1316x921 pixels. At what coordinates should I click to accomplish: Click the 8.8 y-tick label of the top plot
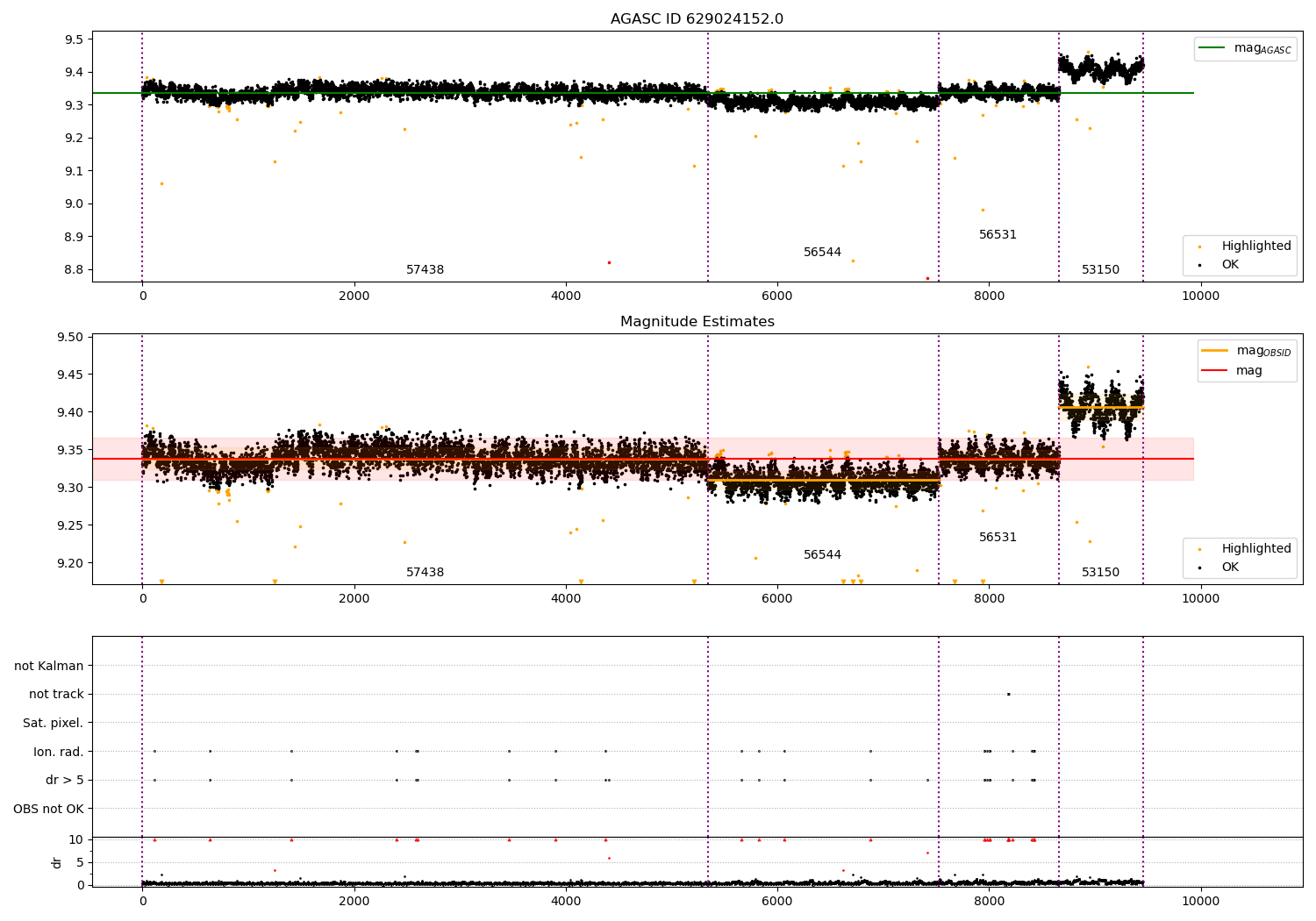[x=75, y=269]
